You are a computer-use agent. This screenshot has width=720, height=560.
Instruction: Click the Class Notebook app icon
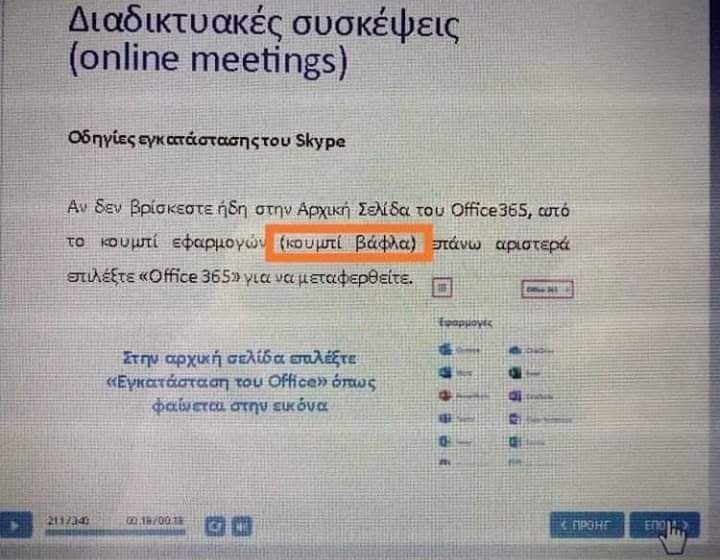(x=515, y=419)
